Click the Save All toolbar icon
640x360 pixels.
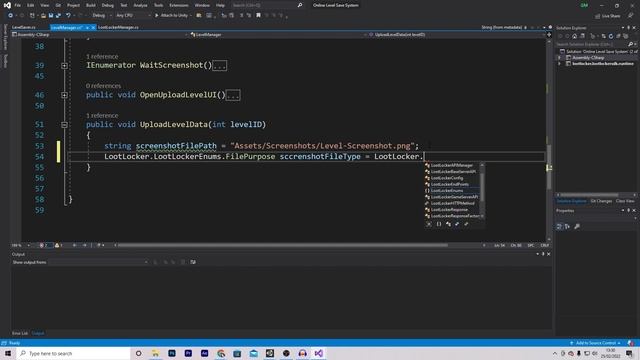tap(58, 16)
